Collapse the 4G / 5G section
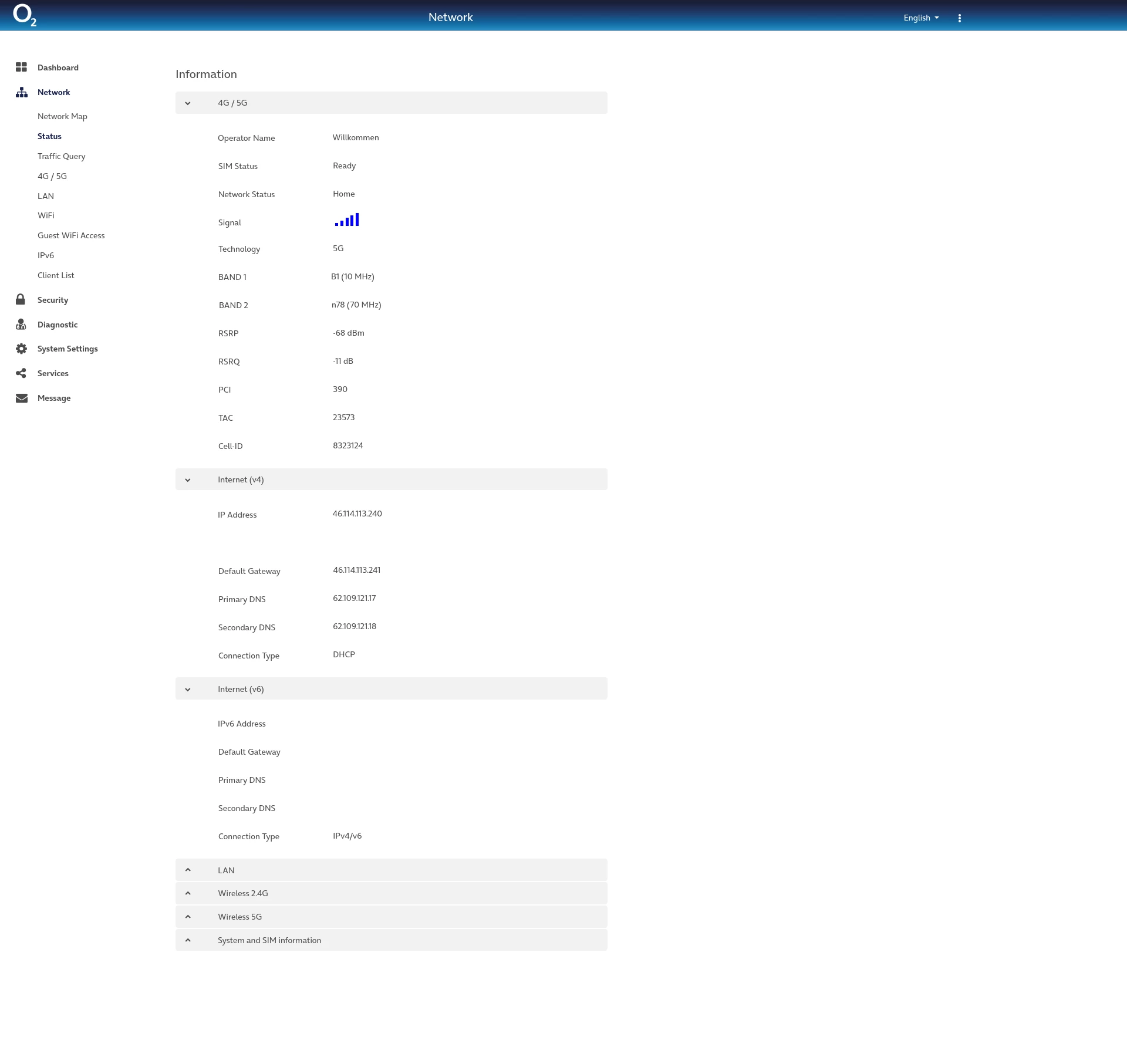The image size is (1127, 1064). point(188,103)
